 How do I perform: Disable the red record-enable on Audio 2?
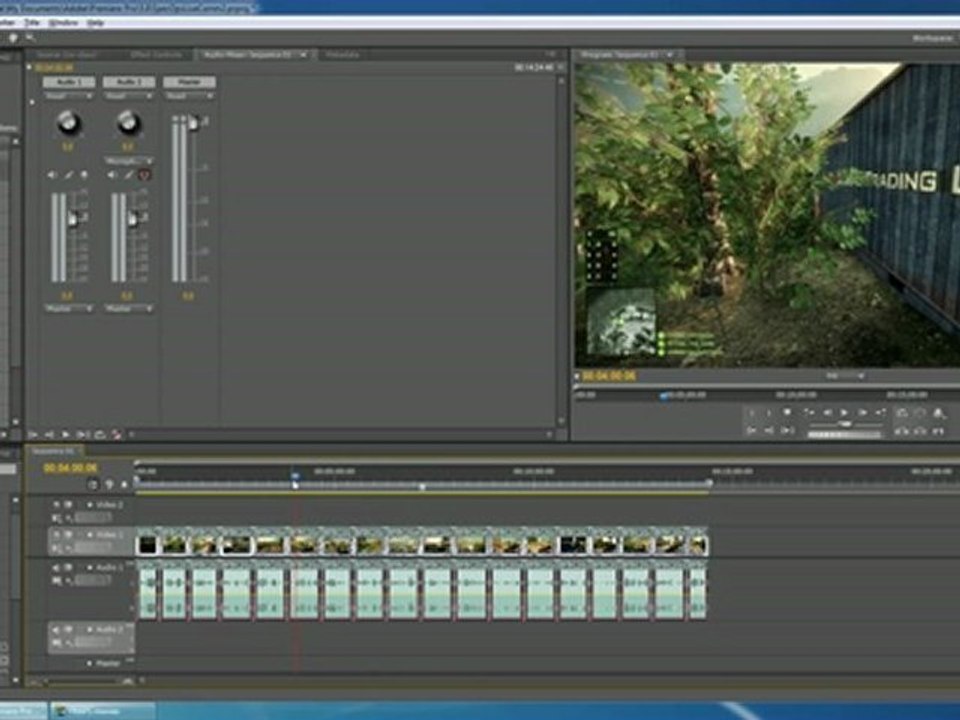[144, 175]
